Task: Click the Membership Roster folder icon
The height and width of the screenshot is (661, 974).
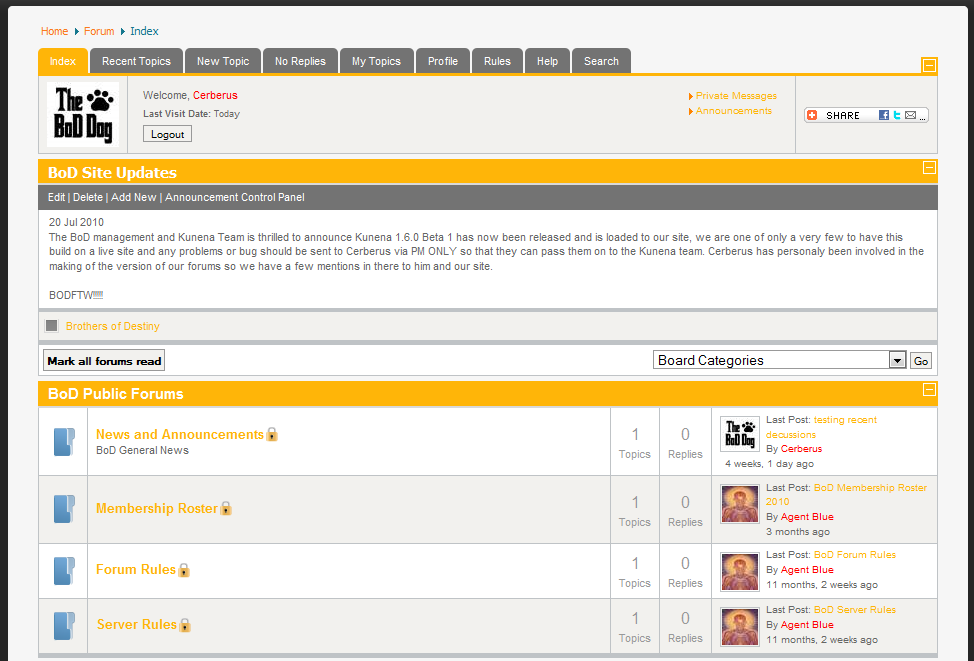Action: (x=64, y=509)
